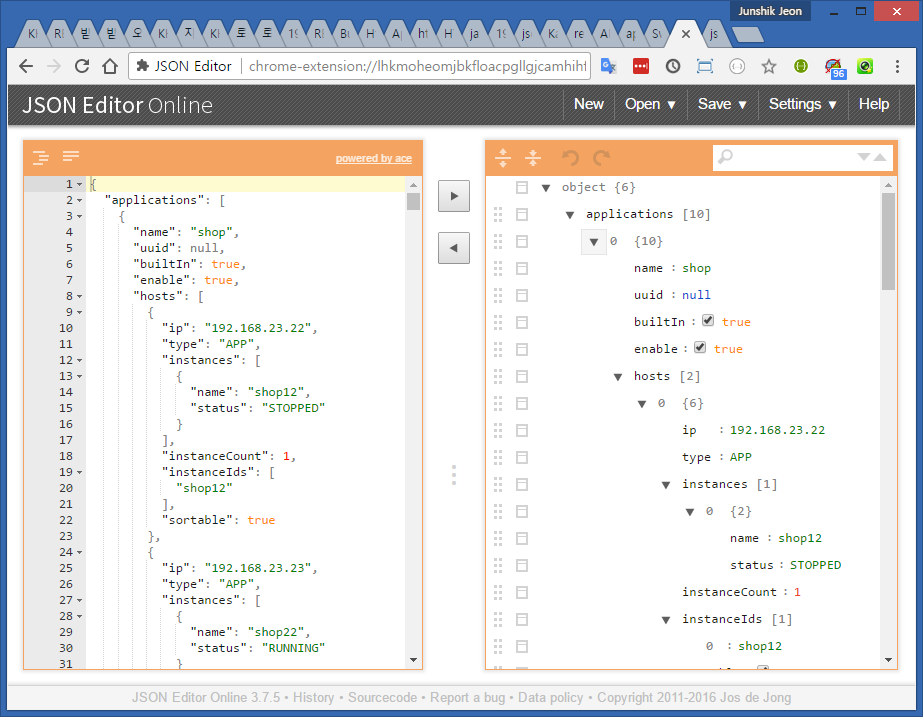The height and width of the screenshot is (717, 923).
Task: Copy JSON to the right tree panel
Action: coord(454,196)
